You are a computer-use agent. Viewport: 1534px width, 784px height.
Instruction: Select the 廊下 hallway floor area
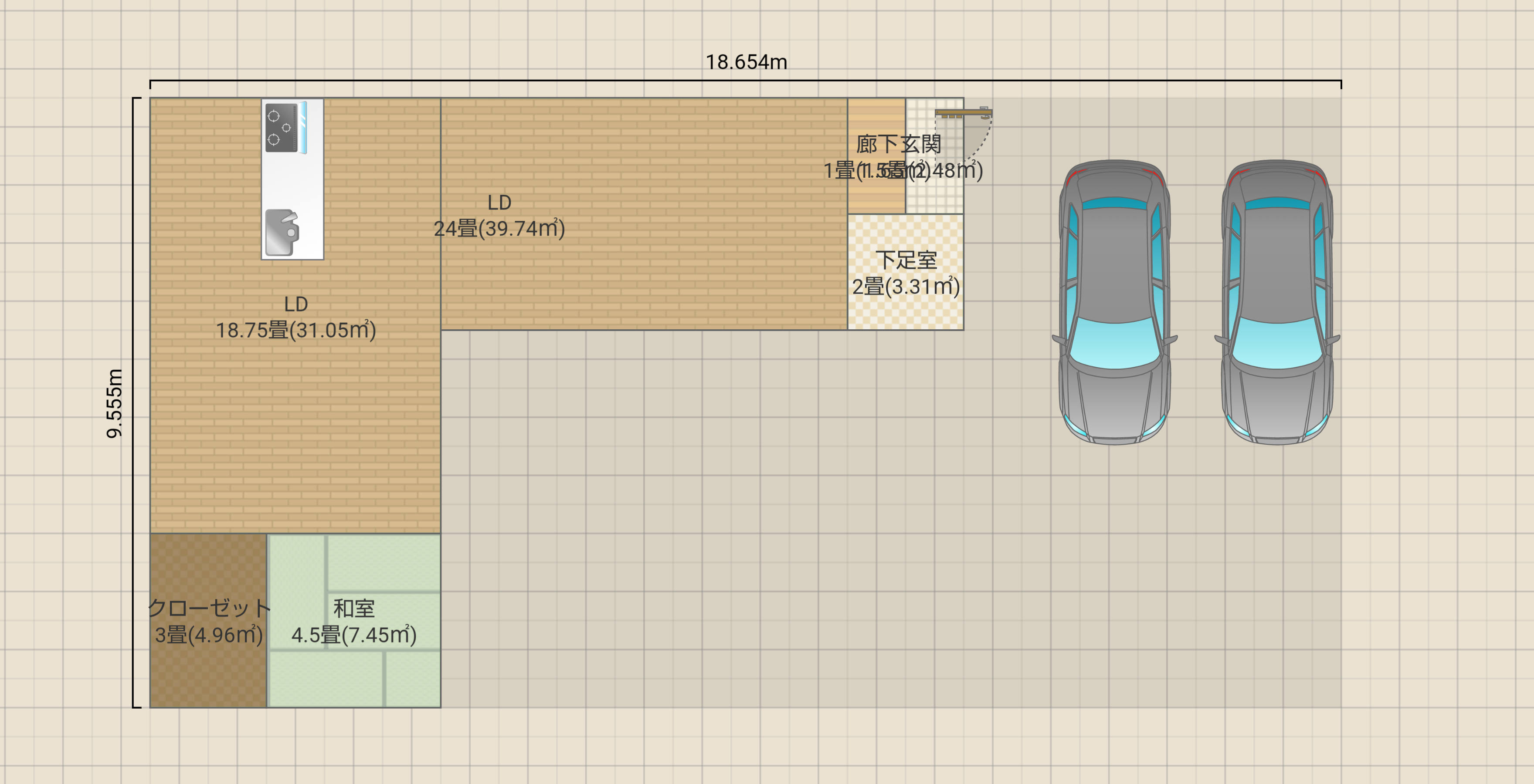[876, 196]
